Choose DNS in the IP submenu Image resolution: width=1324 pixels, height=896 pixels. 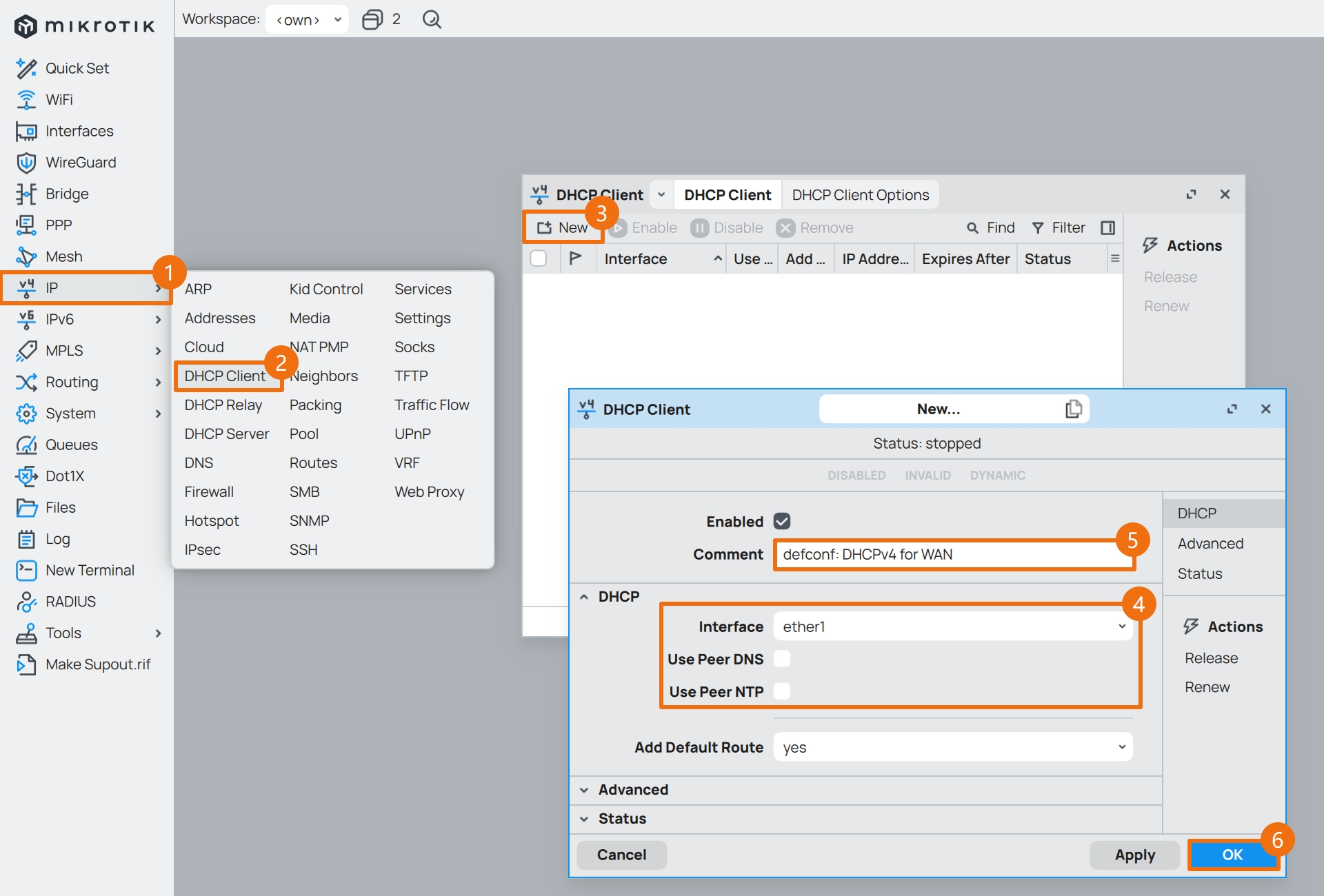coord(199,463)
